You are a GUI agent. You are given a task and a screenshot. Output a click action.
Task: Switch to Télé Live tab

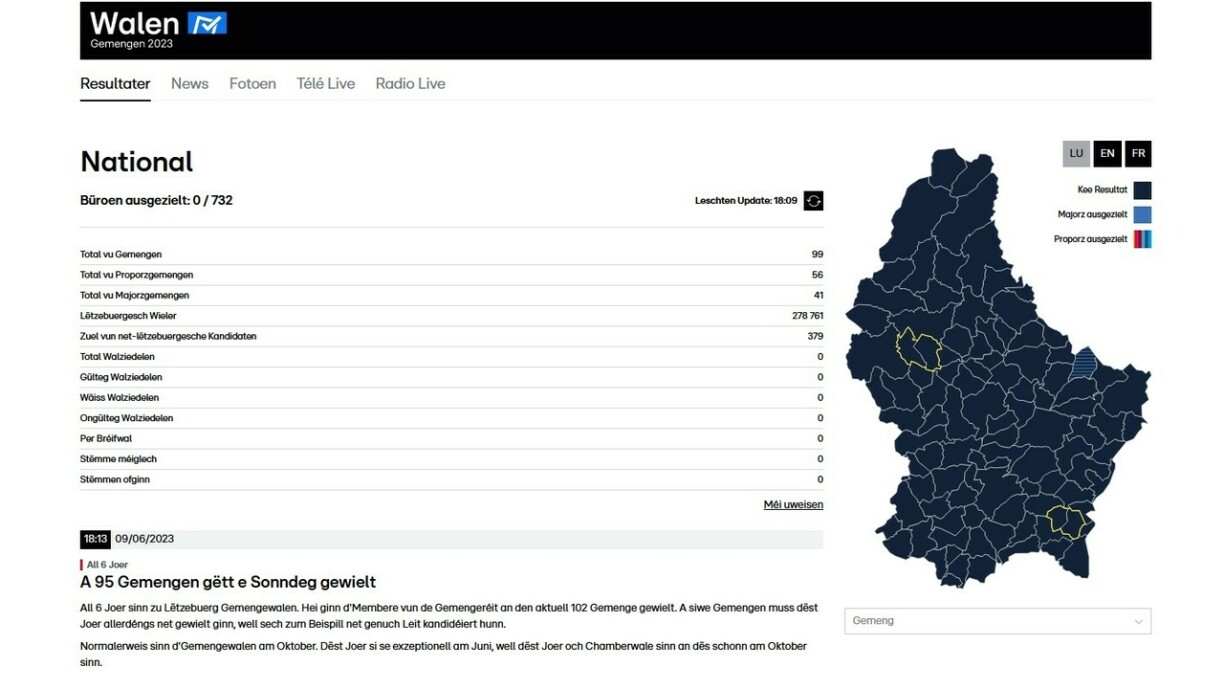325,84
